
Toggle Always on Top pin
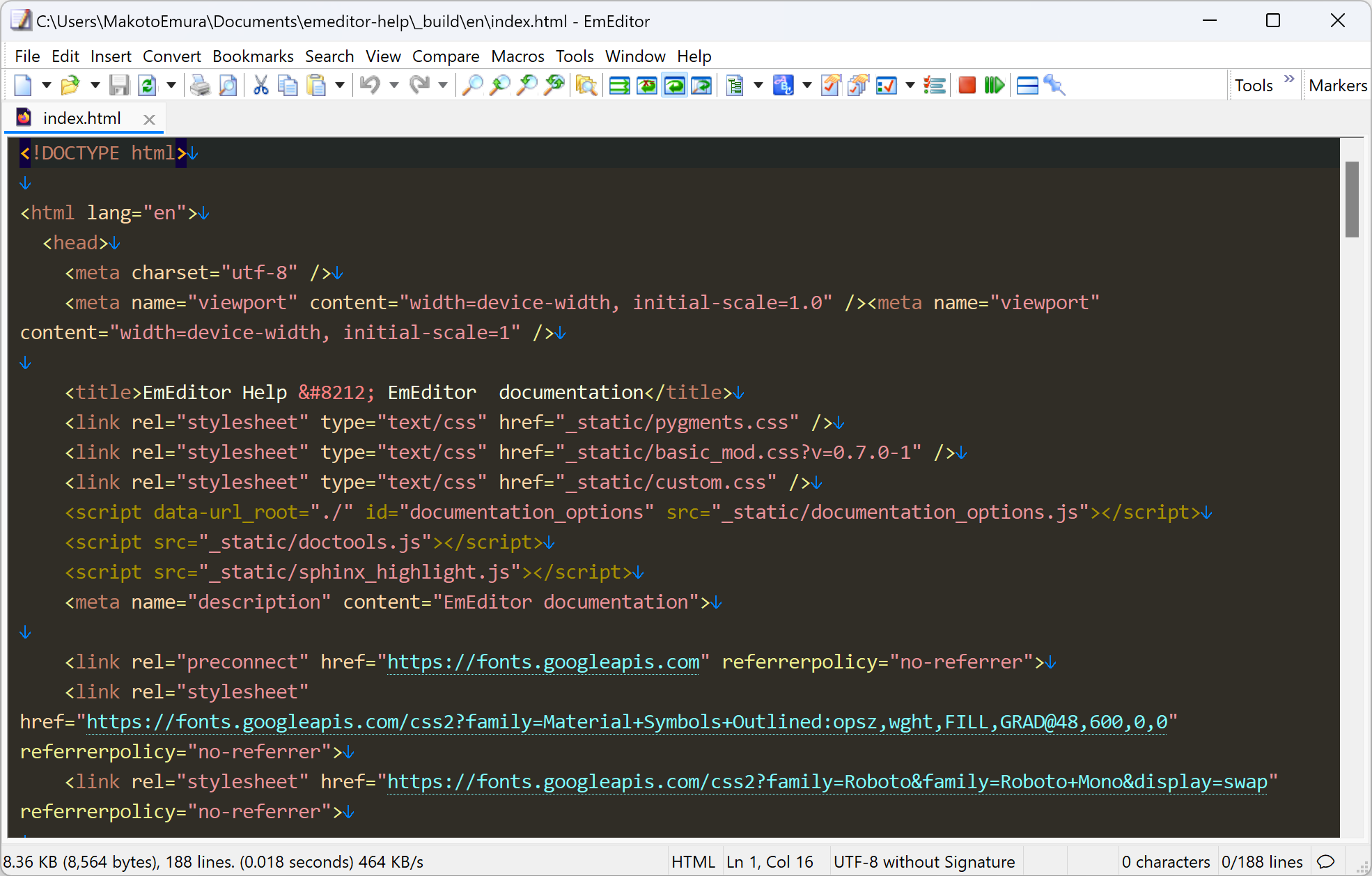point(1054,86)
